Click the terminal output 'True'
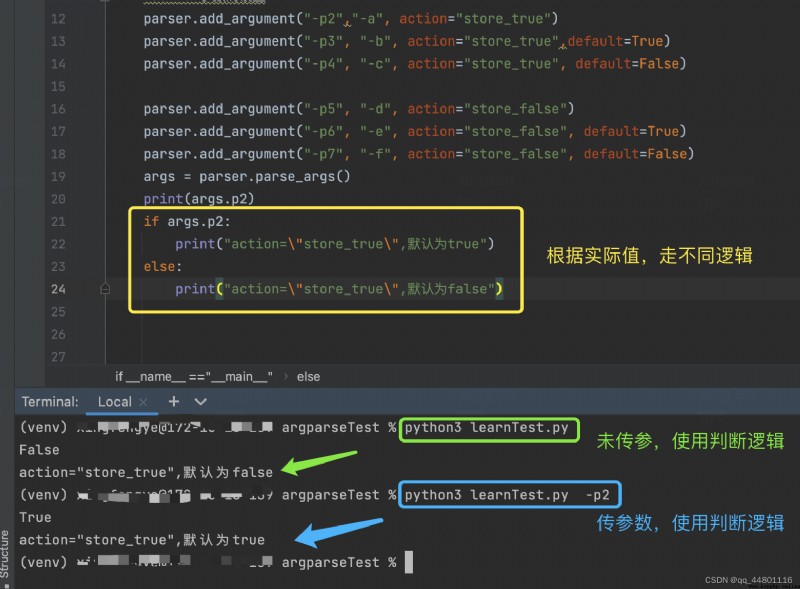Image resolution: width=800 pixels, height=589 pixels. click(x=35, y=517)
